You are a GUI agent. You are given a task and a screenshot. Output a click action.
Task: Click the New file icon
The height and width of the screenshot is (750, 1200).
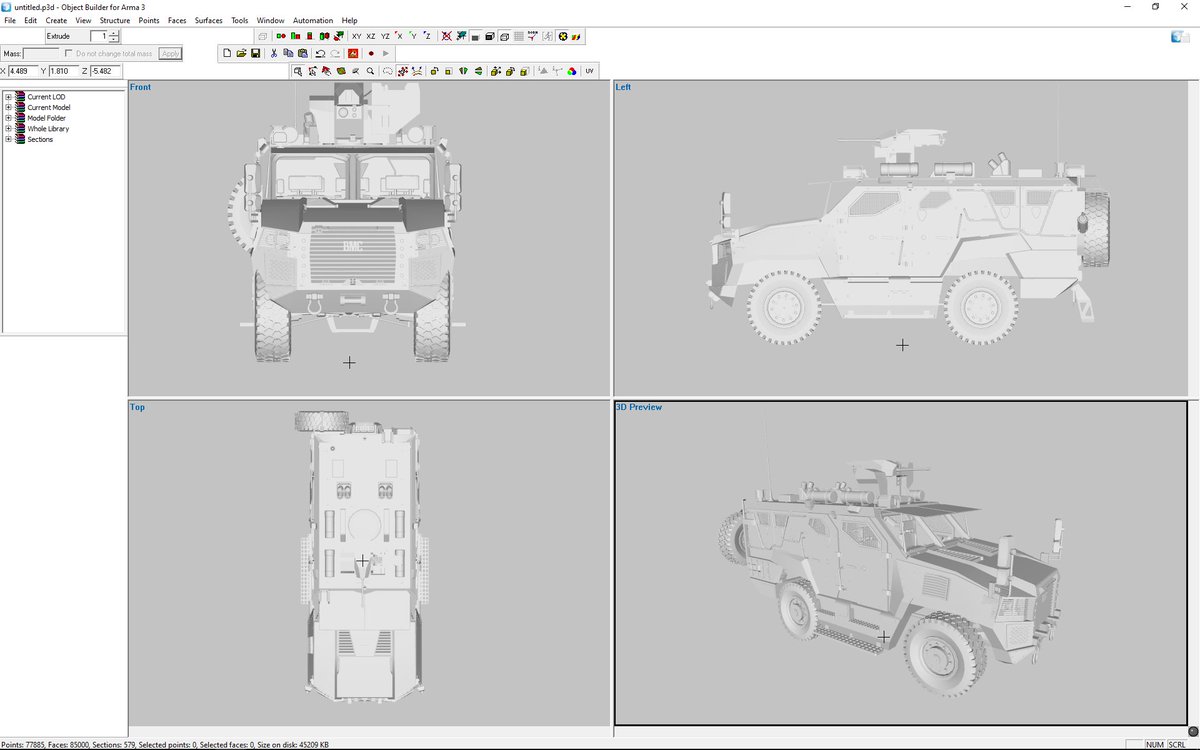[x=227, y=53]
